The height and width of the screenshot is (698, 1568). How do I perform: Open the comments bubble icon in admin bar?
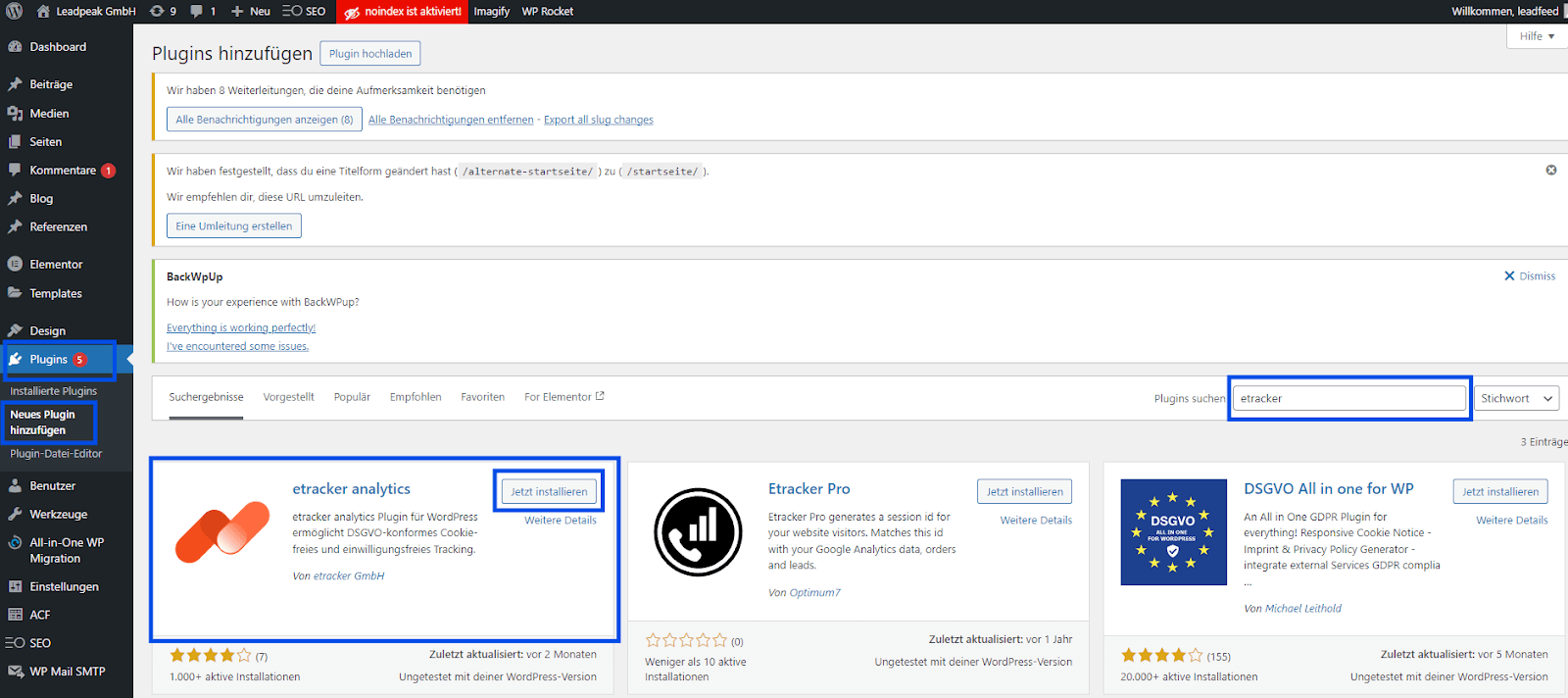[x=197, y=11]
